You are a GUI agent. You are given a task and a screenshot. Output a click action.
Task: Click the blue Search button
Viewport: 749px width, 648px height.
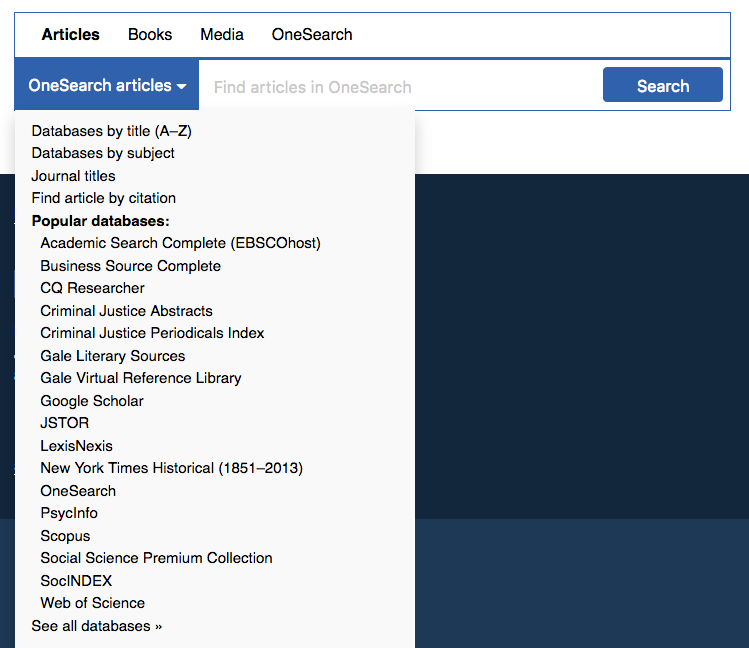click(663, 85)
